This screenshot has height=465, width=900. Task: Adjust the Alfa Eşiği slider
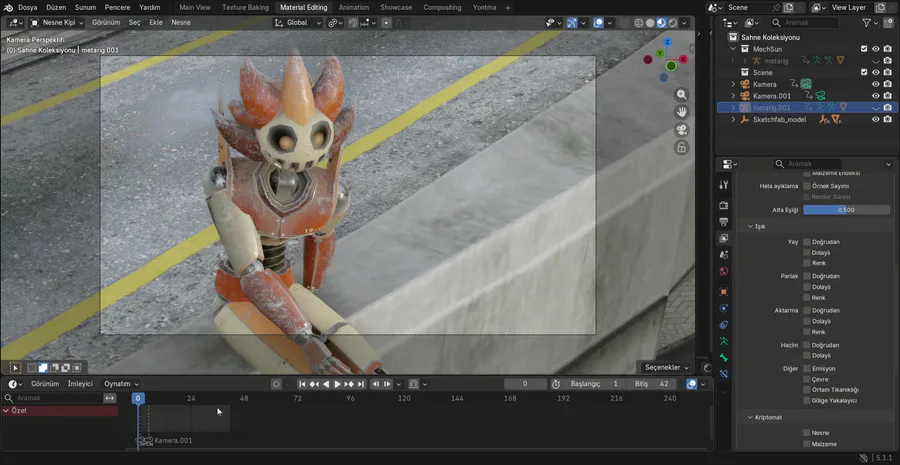(x=846, y=210)
